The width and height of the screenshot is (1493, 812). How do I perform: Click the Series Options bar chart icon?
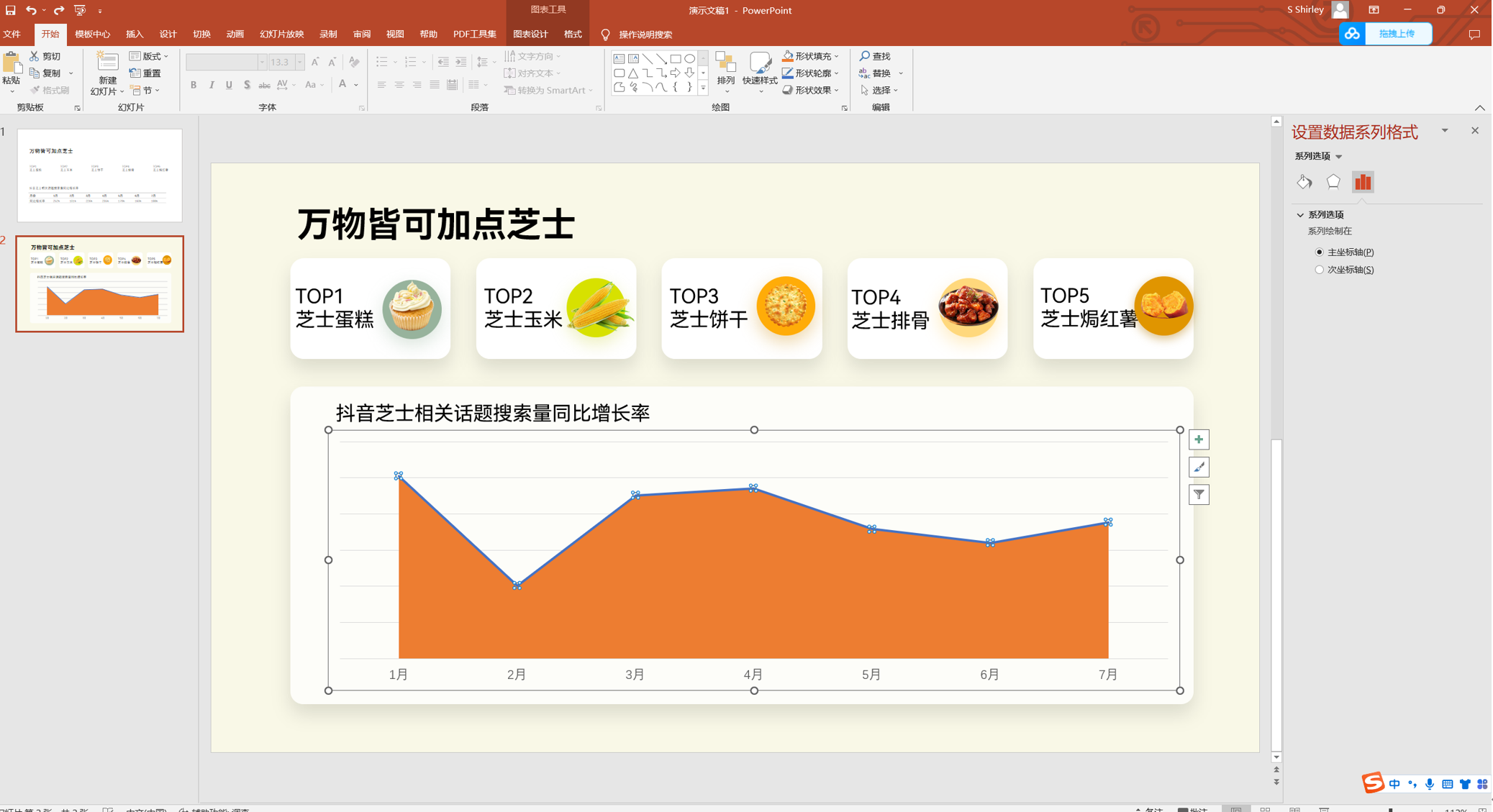[x=1363, y=182]
